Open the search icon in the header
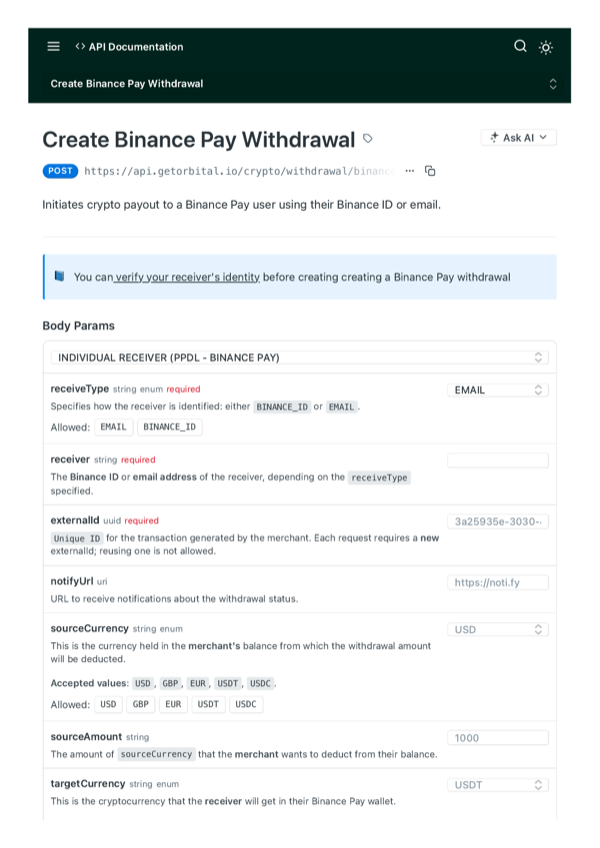The image size is (600, 848). 520,46
